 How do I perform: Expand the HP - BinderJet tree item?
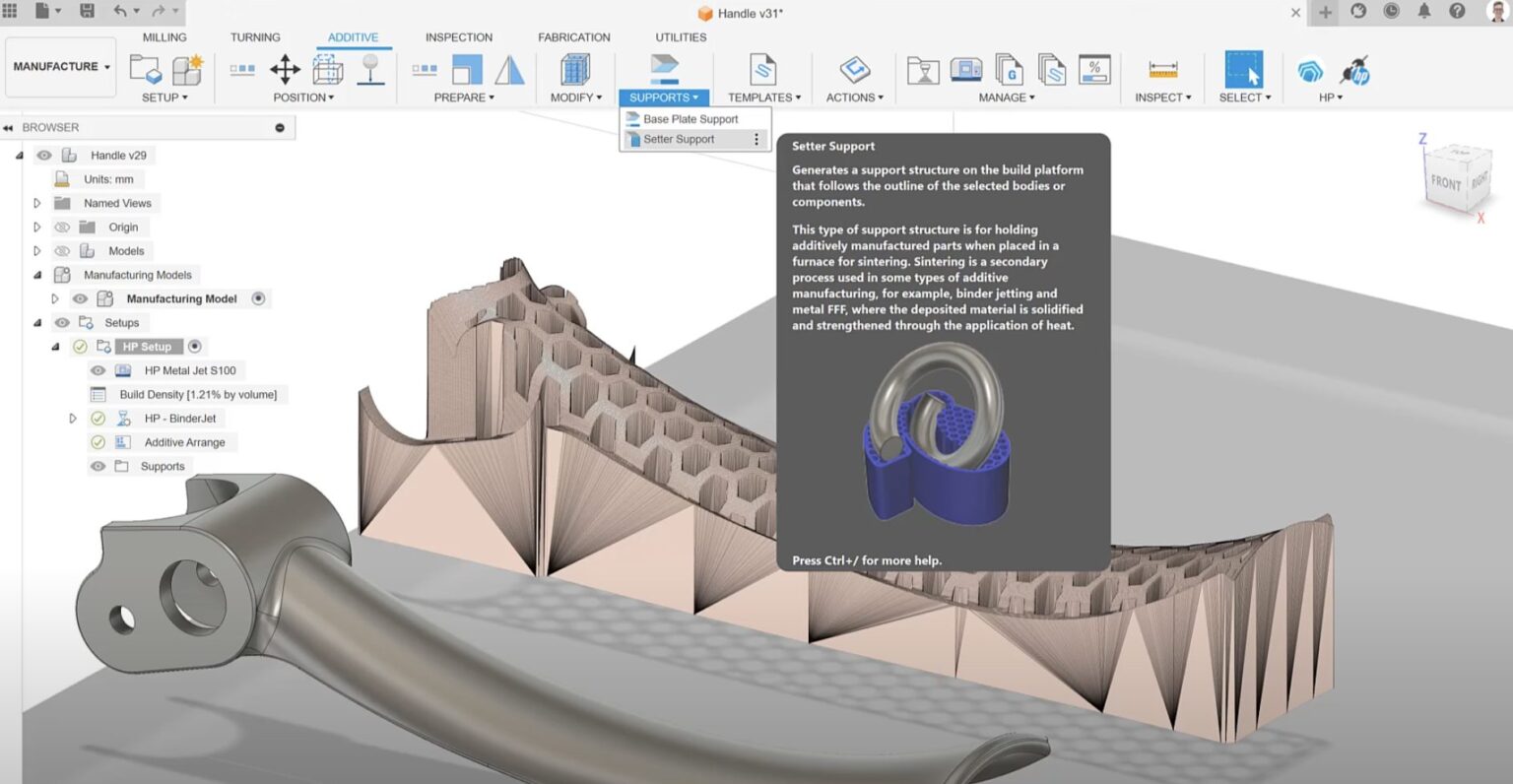tap(72, 418)
